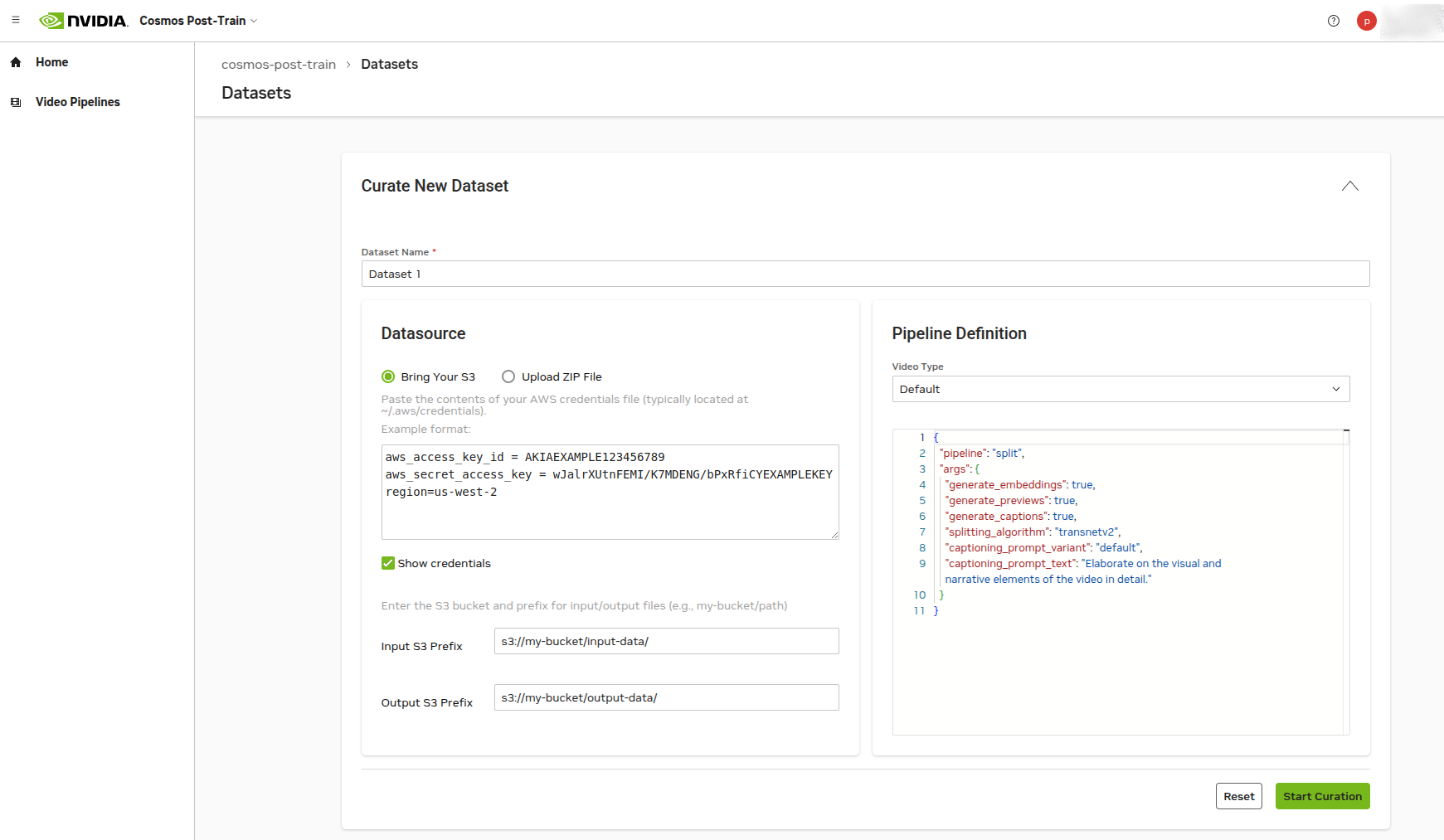Open the Cosmos Post-Train product dropdown

tap(198, 21)
